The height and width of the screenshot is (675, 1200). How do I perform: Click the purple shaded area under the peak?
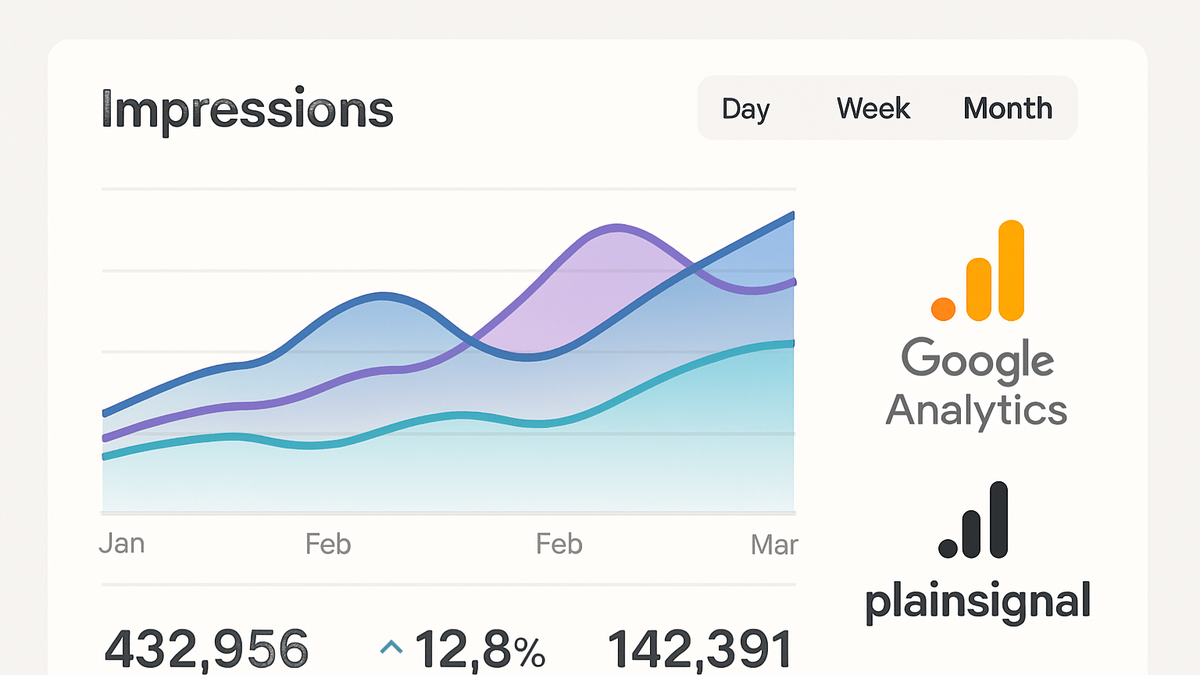[590, 290]
